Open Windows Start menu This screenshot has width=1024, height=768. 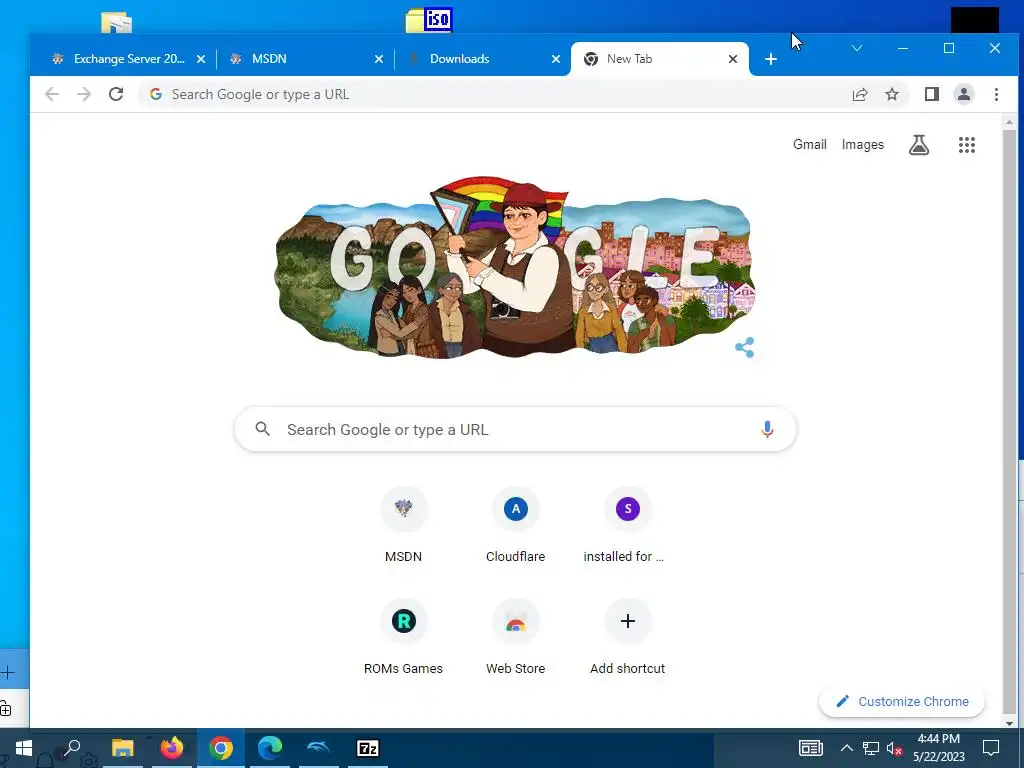[24, 748]
